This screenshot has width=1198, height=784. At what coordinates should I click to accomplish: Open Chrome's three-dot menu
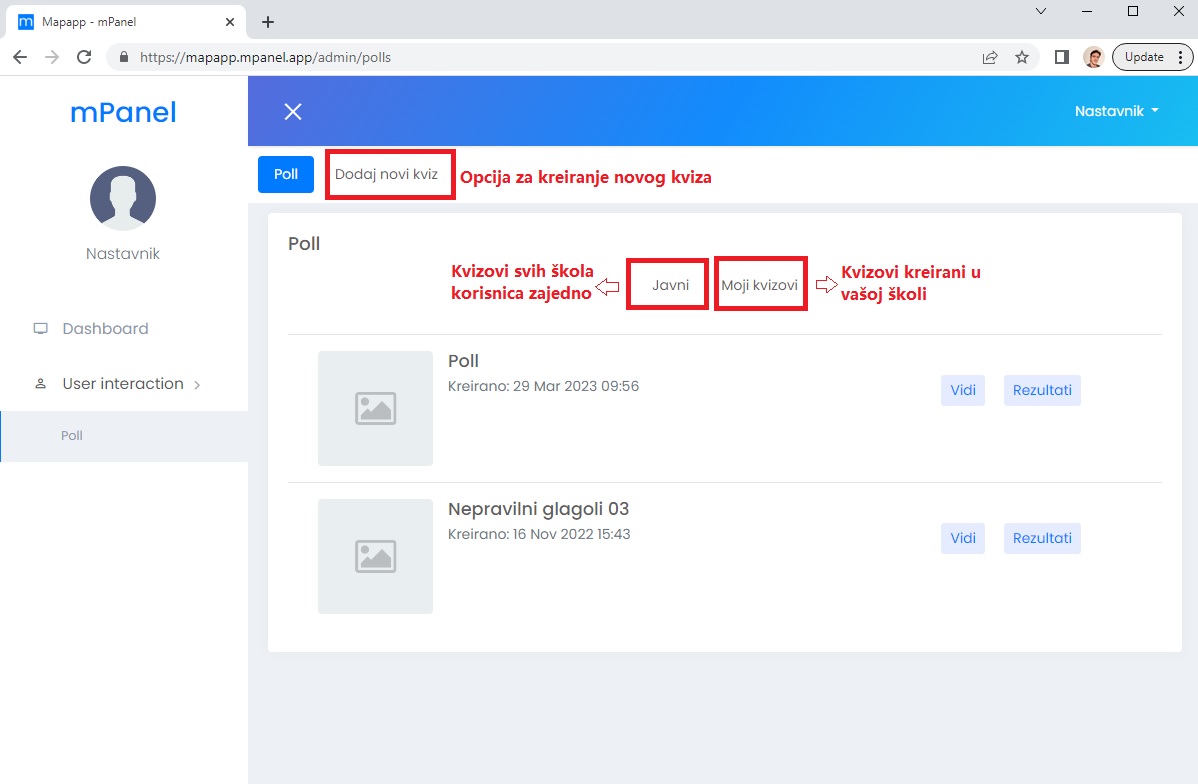(x=1180, y=57)
